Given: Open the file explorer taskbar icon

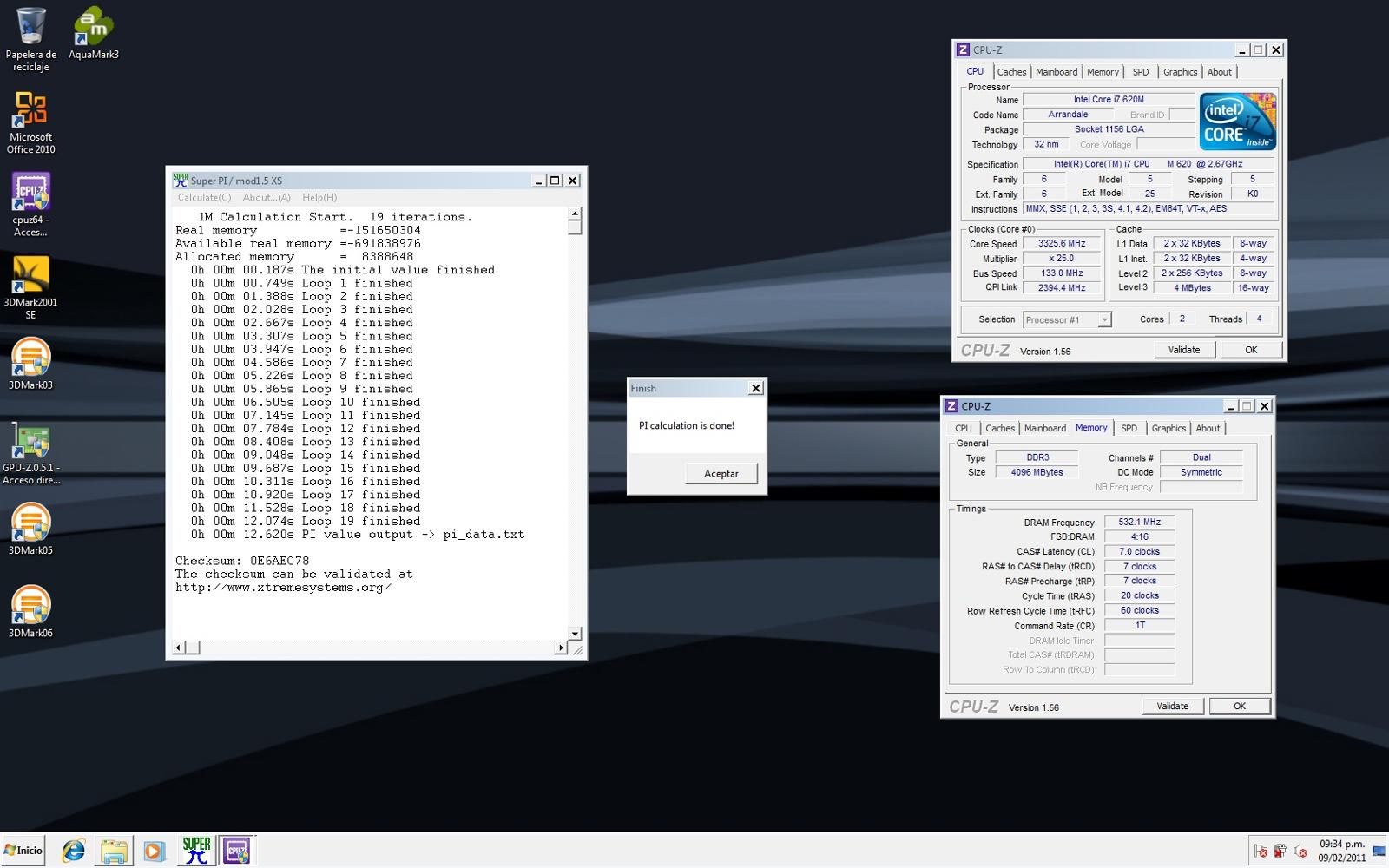Looking at the screenshot, I should tap(114, 851).
